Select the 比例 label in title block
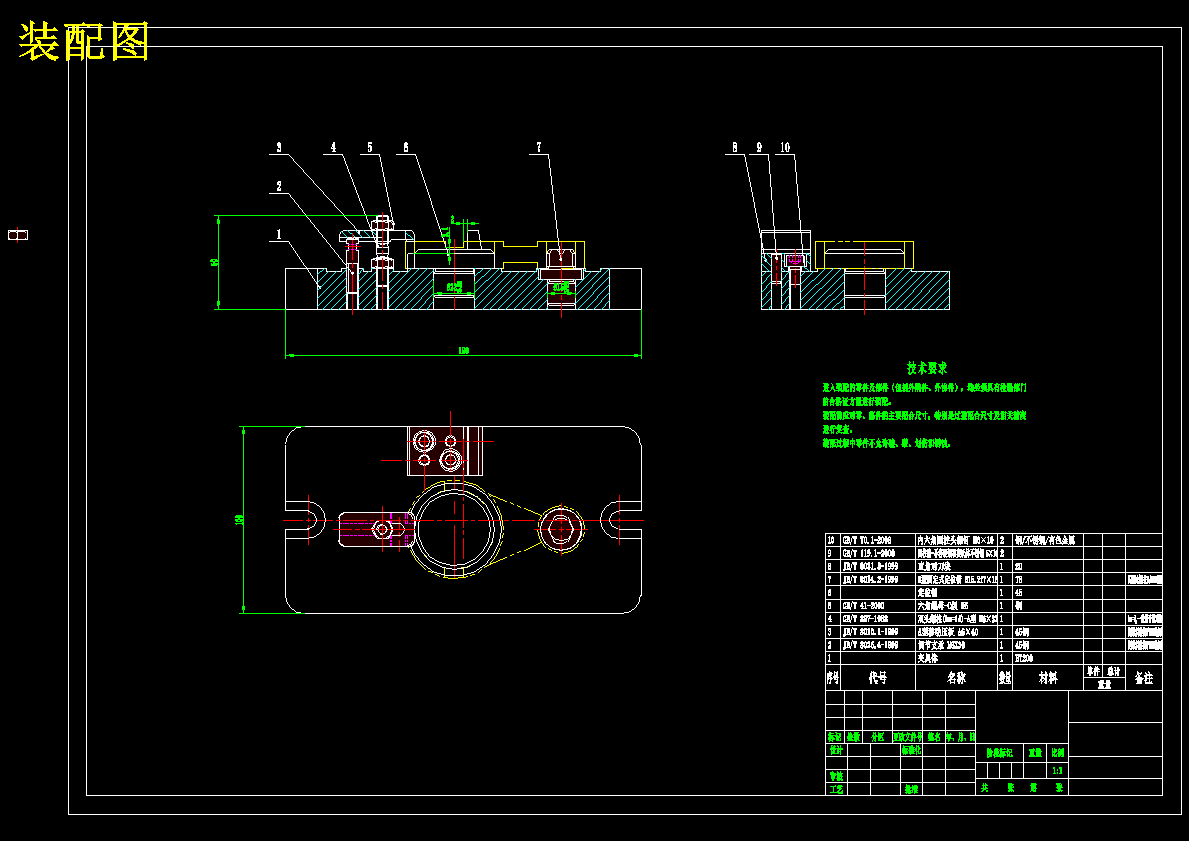Image resolution: width=1189 pixels, height=841 pixels. pos(1058,753)
